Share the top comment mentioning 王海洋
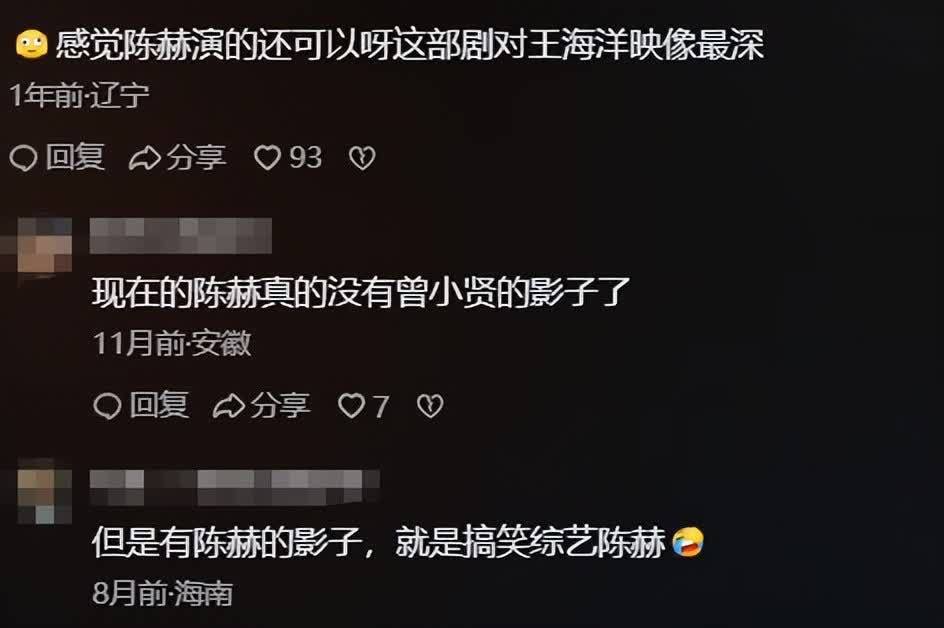 click(178, 158)
